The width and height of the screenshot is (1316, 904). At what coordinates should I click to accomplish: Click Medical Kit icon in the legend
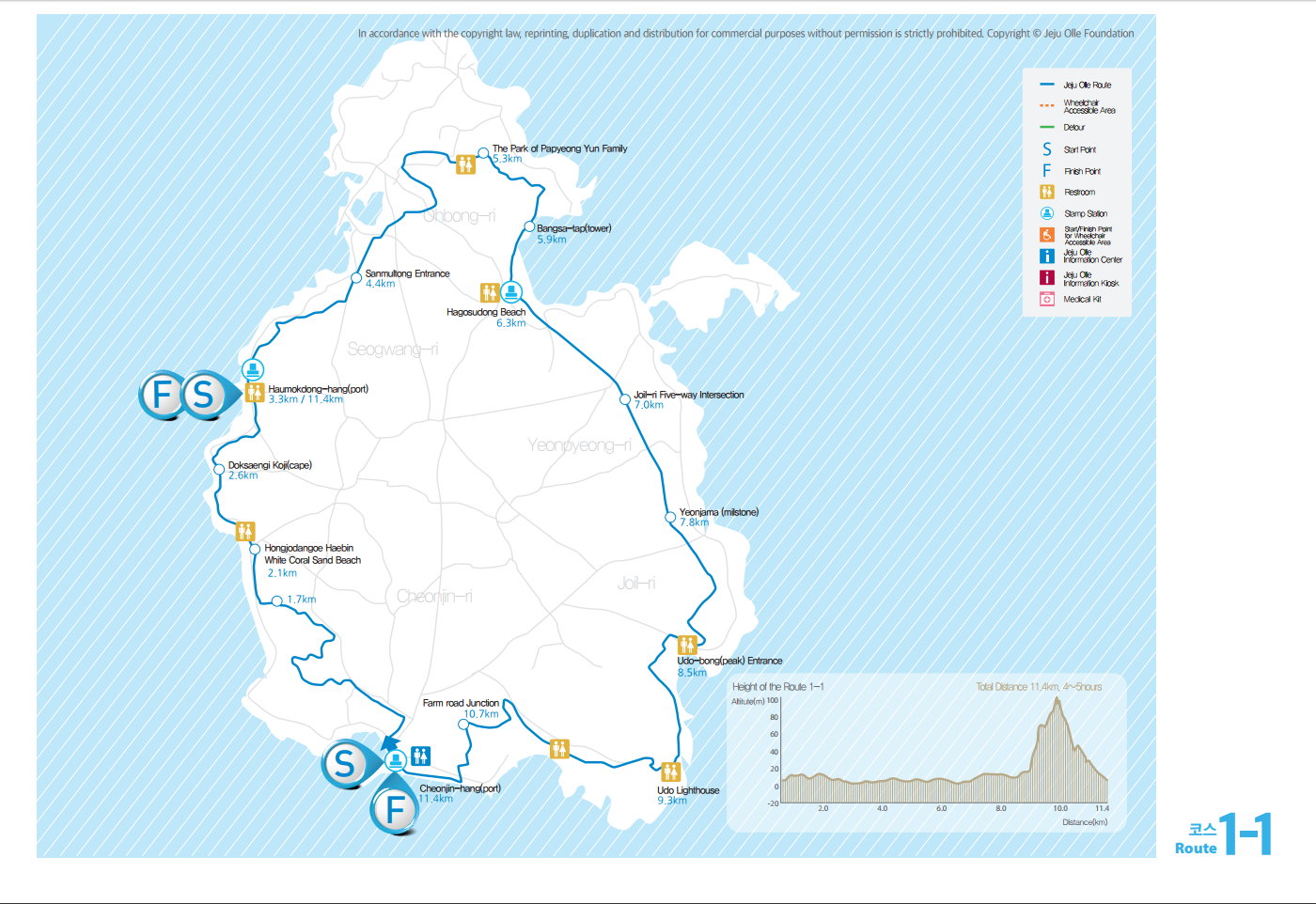(1046, 299)
